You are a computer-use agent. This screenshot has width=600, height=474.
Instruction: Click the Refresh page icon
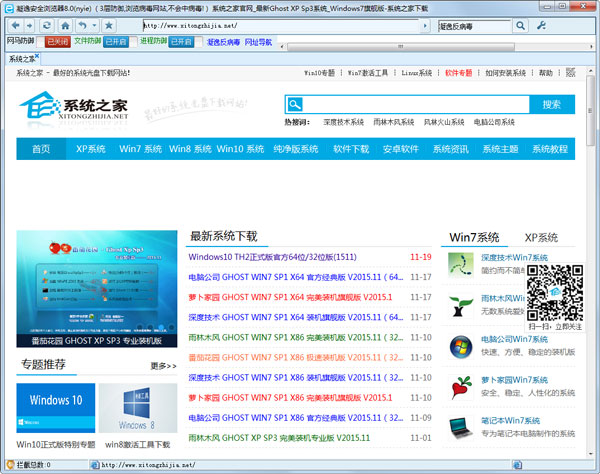click(47, 25)
